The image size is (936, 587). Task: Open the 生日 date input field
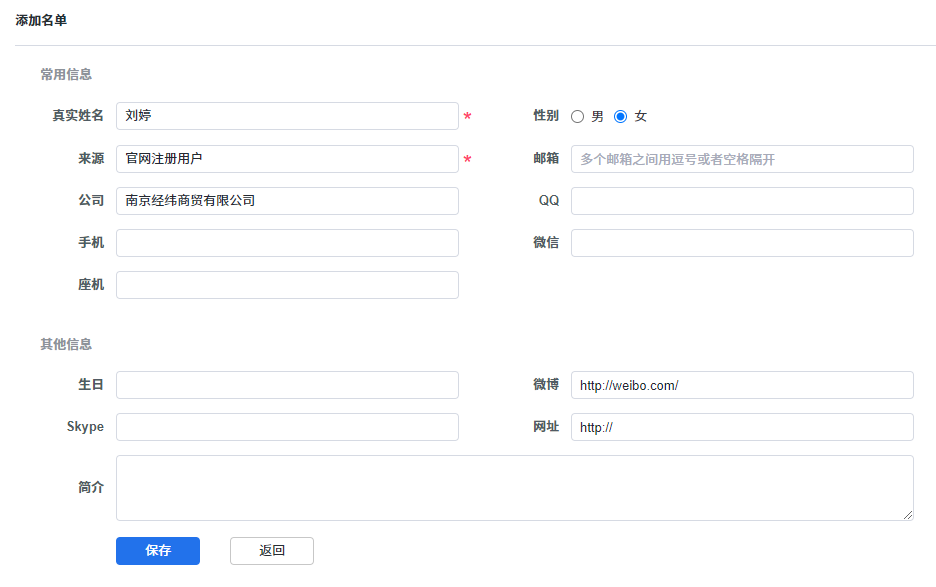(x=287, y=385)
